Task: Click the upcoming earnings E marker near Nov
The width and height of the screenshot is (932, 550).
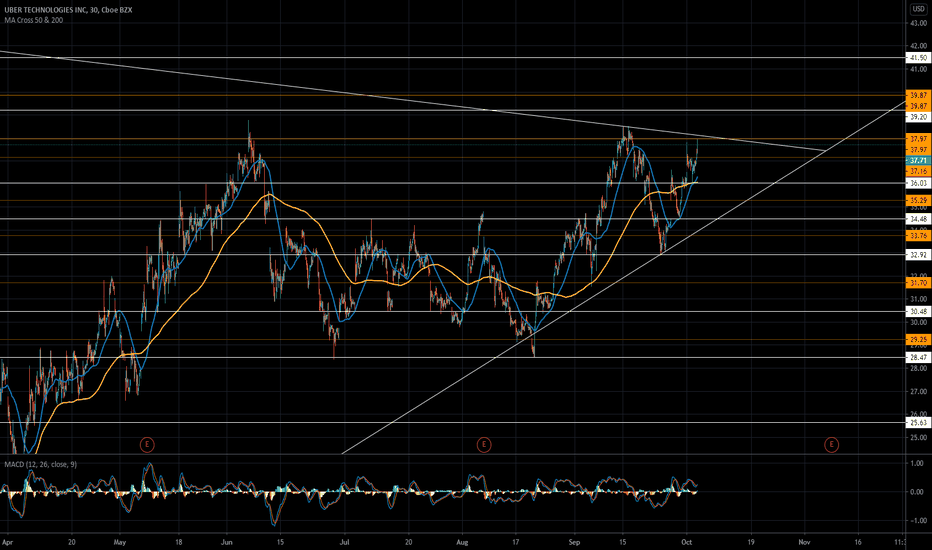Action: [831, 444]
